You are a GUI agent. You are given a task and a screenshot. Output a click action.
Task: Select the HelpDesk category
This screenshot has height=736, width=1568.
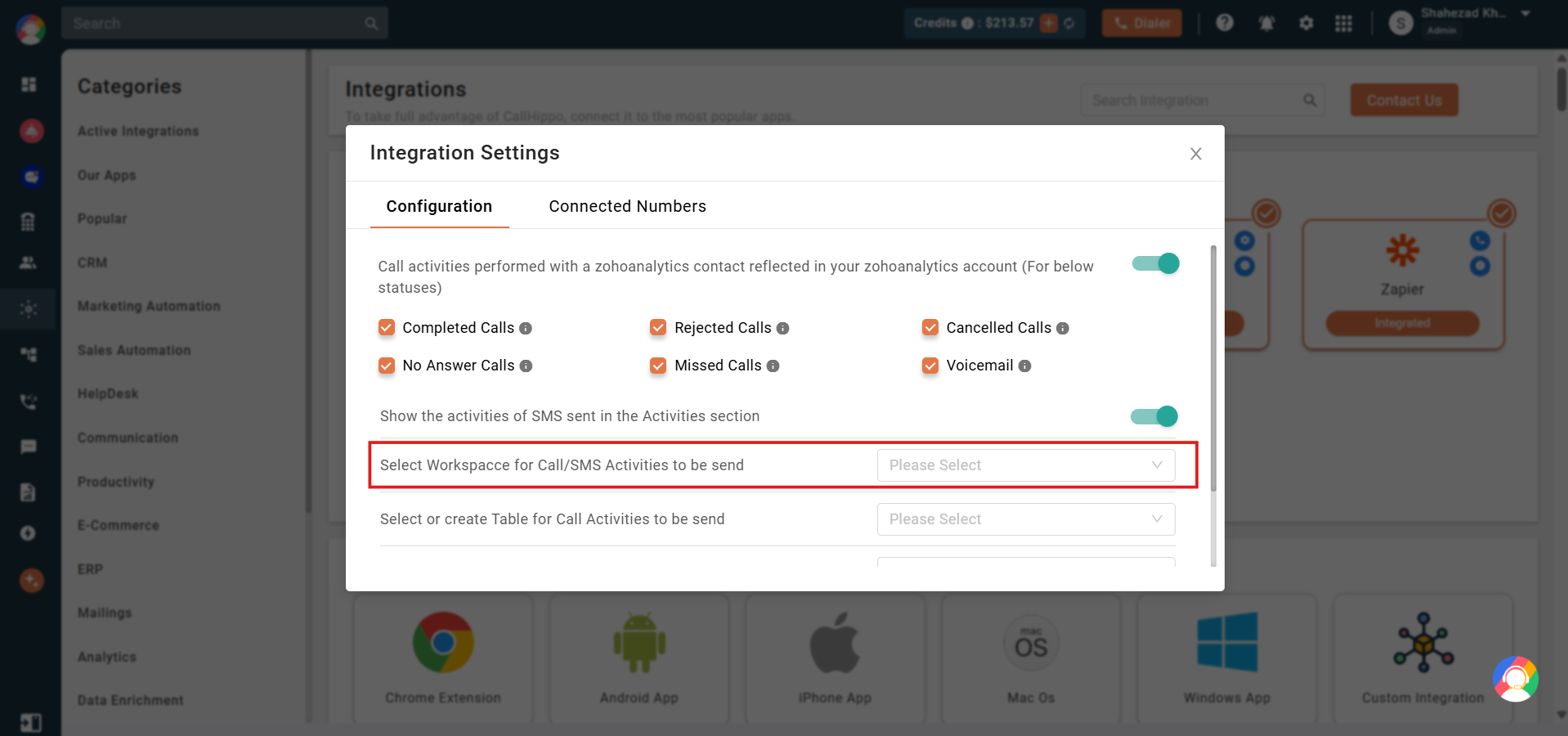108,393
